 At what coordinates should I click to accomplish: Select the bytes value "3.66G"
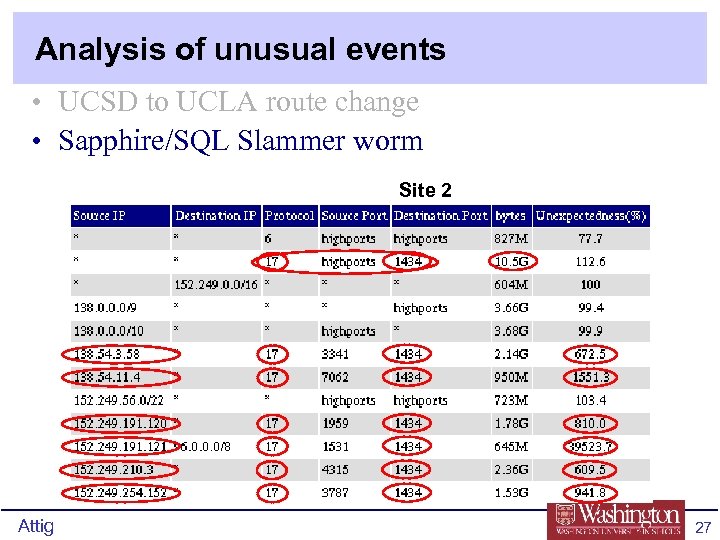pyautogui.click(x=511, y=308)
